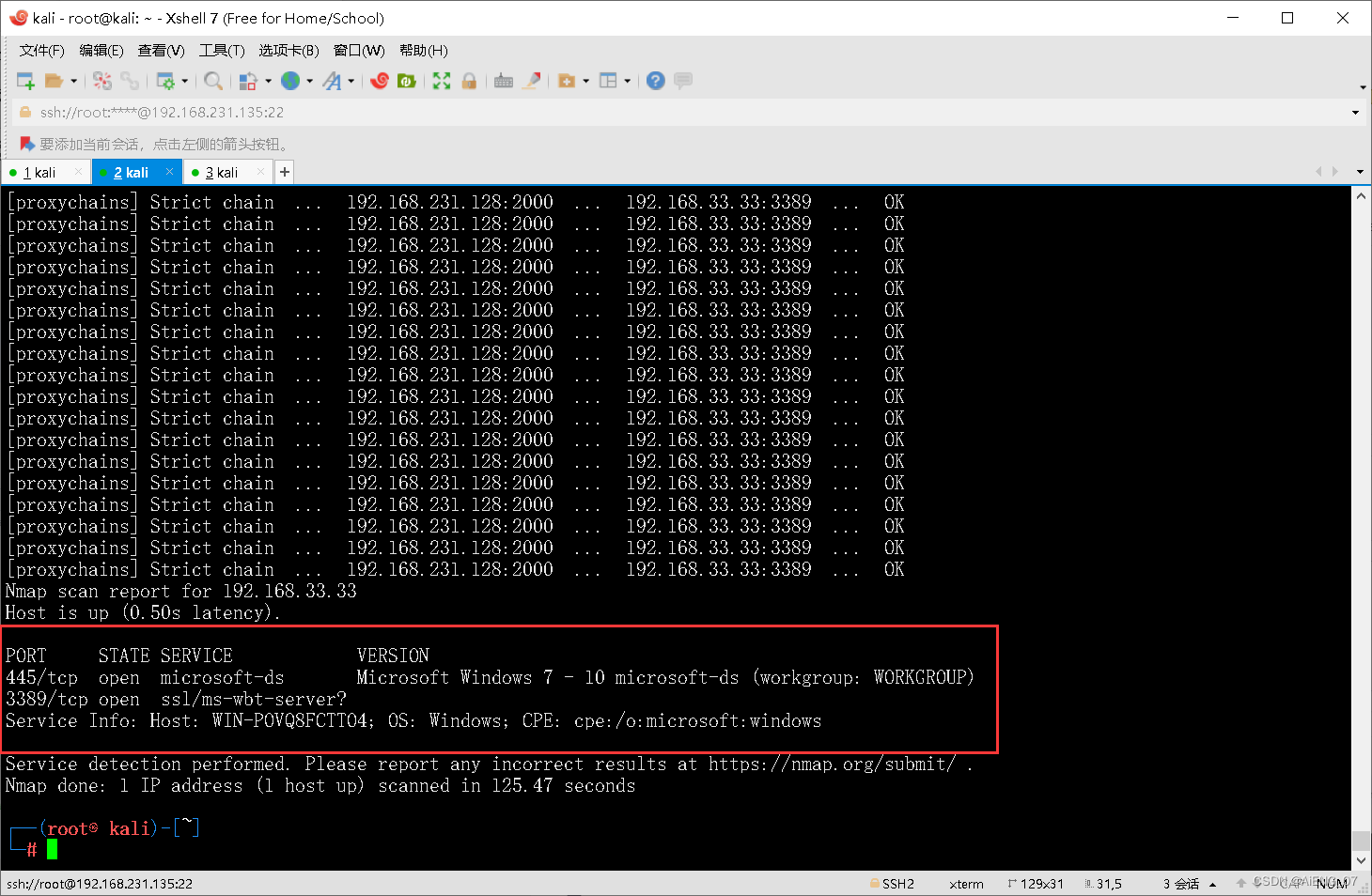The width and height of the screenshot is (1372, 896).
Task: Click the New Session toolbar icon
Action: [25, 81]
